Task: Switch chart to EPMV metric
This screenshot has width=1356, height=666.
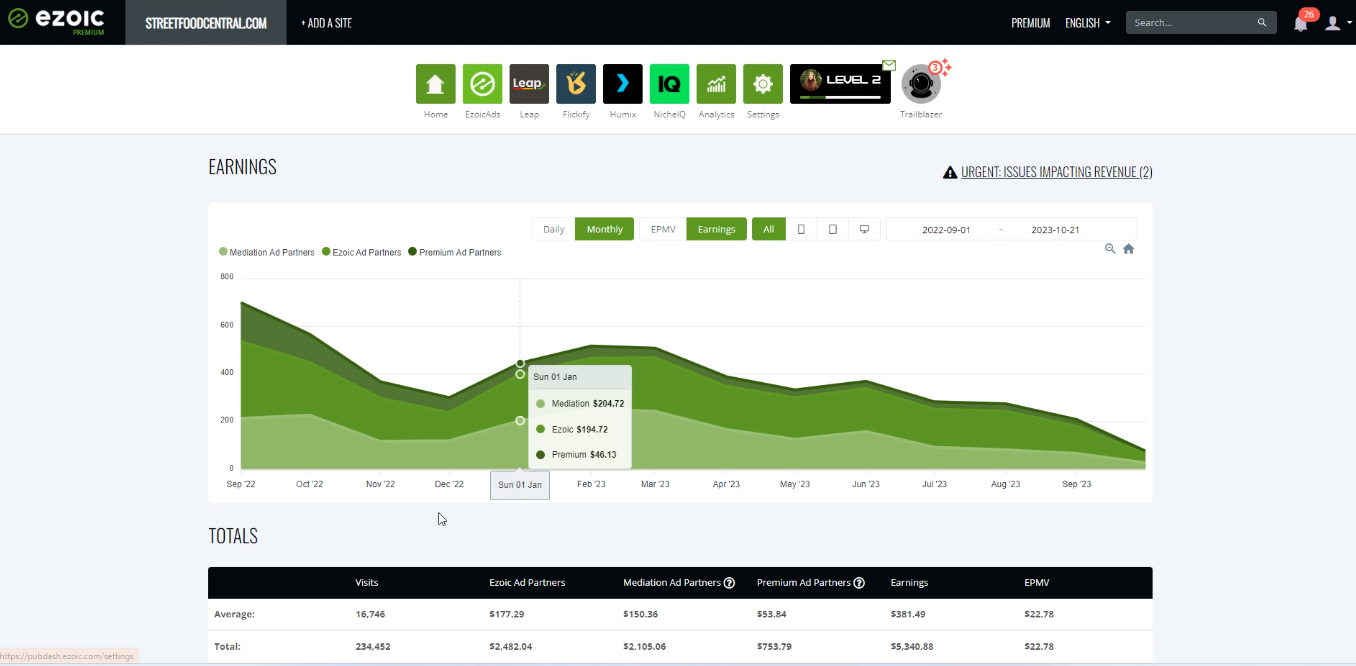Action: coord(663,229)
